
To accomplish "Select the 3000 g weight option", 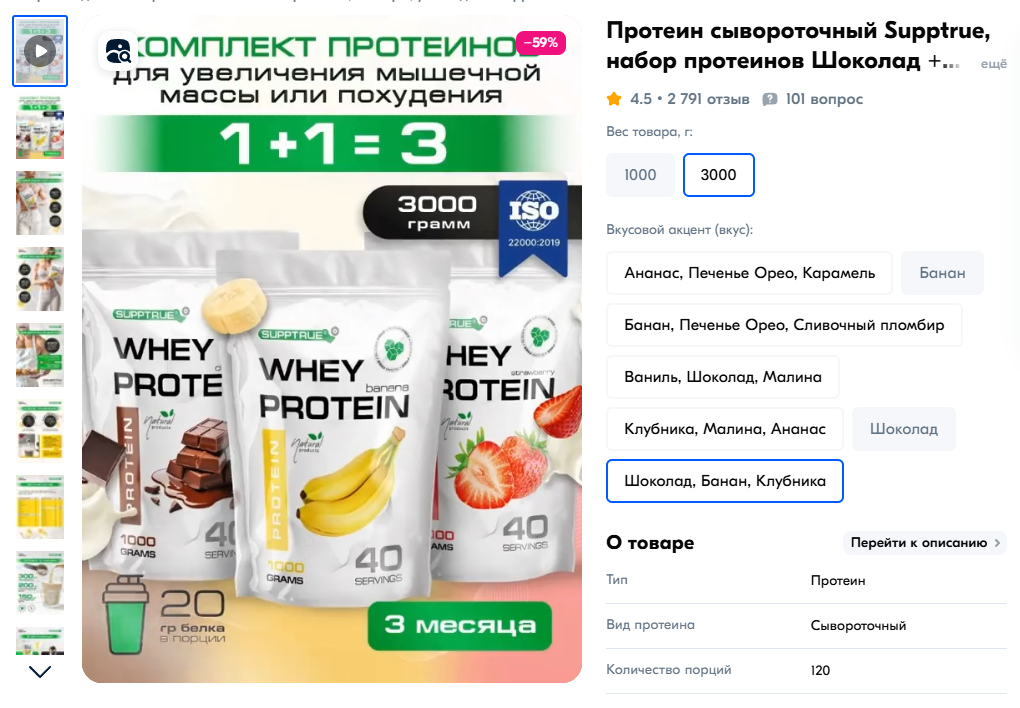I will point(719,175).
